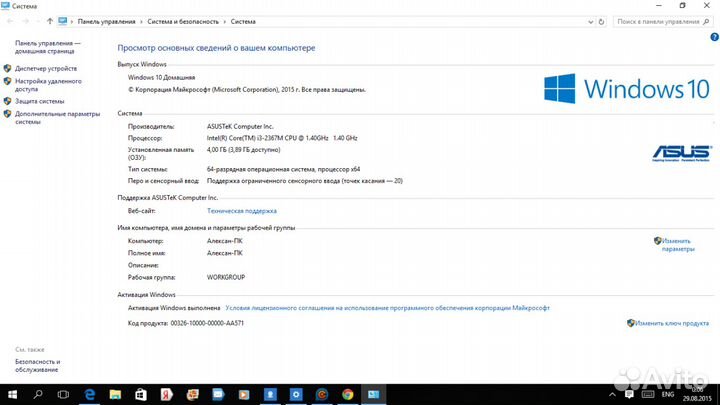The height and width of the screenshot is (405, 720).
Task: Select workgroup value WORKGROUP
Action: coord(226,277)
